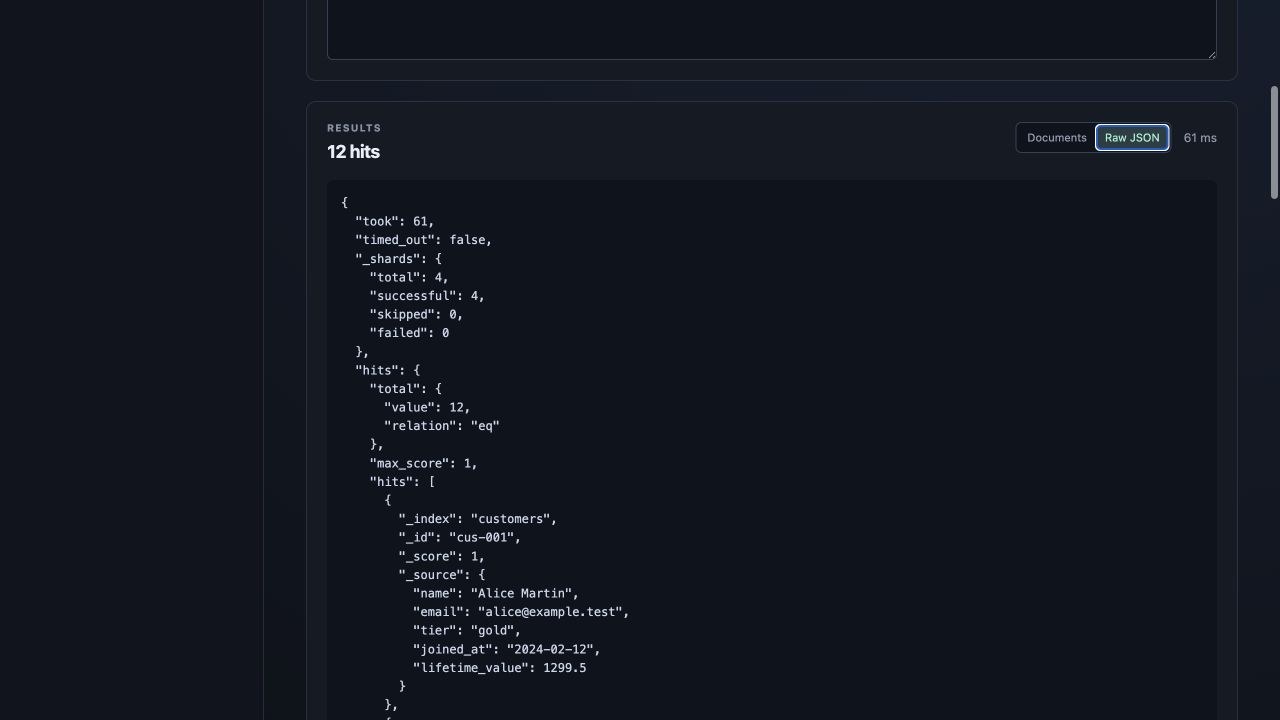Click the "value": 12 line
Image resolution: width=1280 pixels, height=720 pixels.
[427, 407]
